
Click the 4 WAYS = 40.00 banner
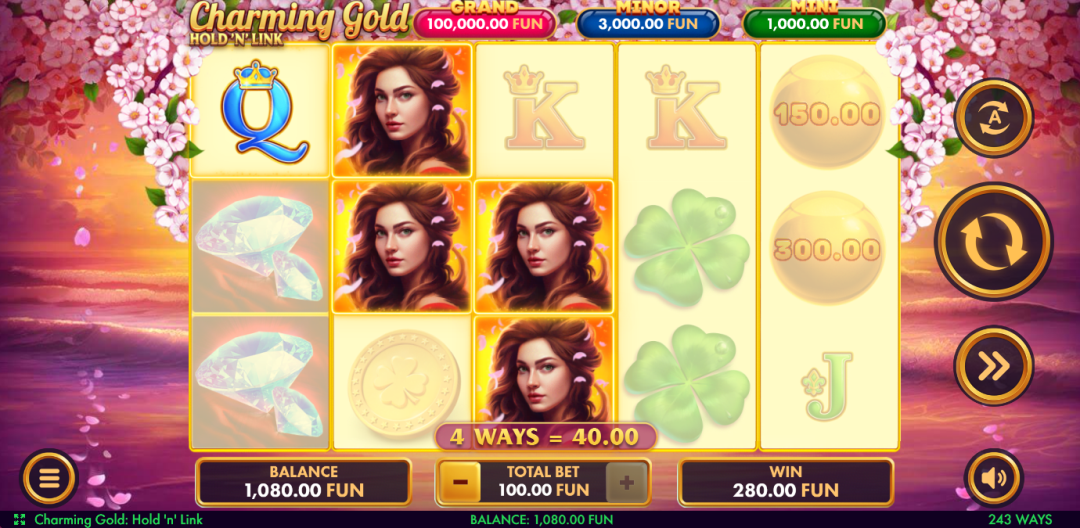(x=544, y=436)
